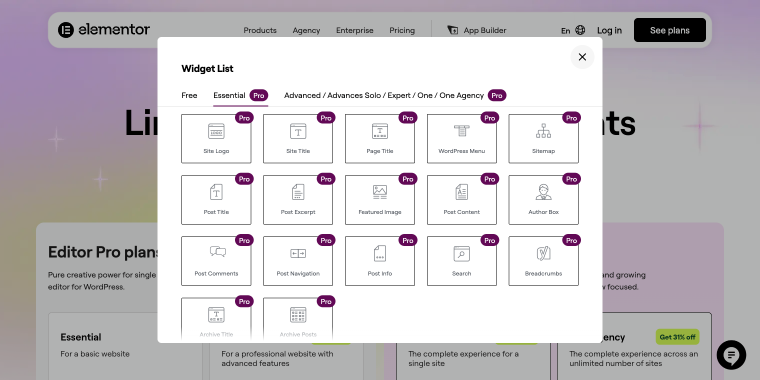Screen dimensions: 760x380
Task: Click the WordPress Menu widget icon
Action: point(462,131)
